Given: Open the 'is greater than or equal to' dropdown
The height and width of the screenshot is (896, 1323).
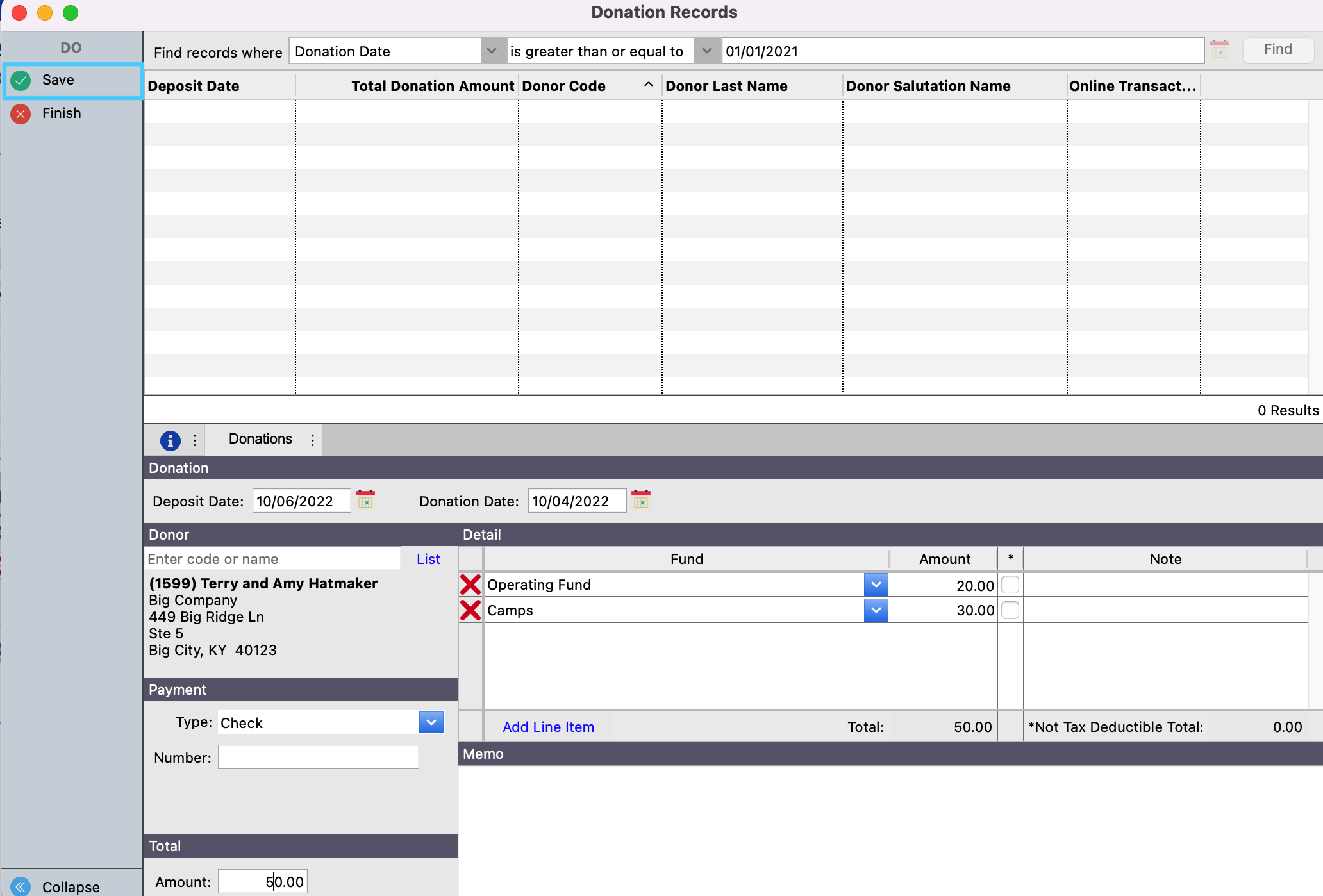Looking at the screenshot, I should (707, 51).
